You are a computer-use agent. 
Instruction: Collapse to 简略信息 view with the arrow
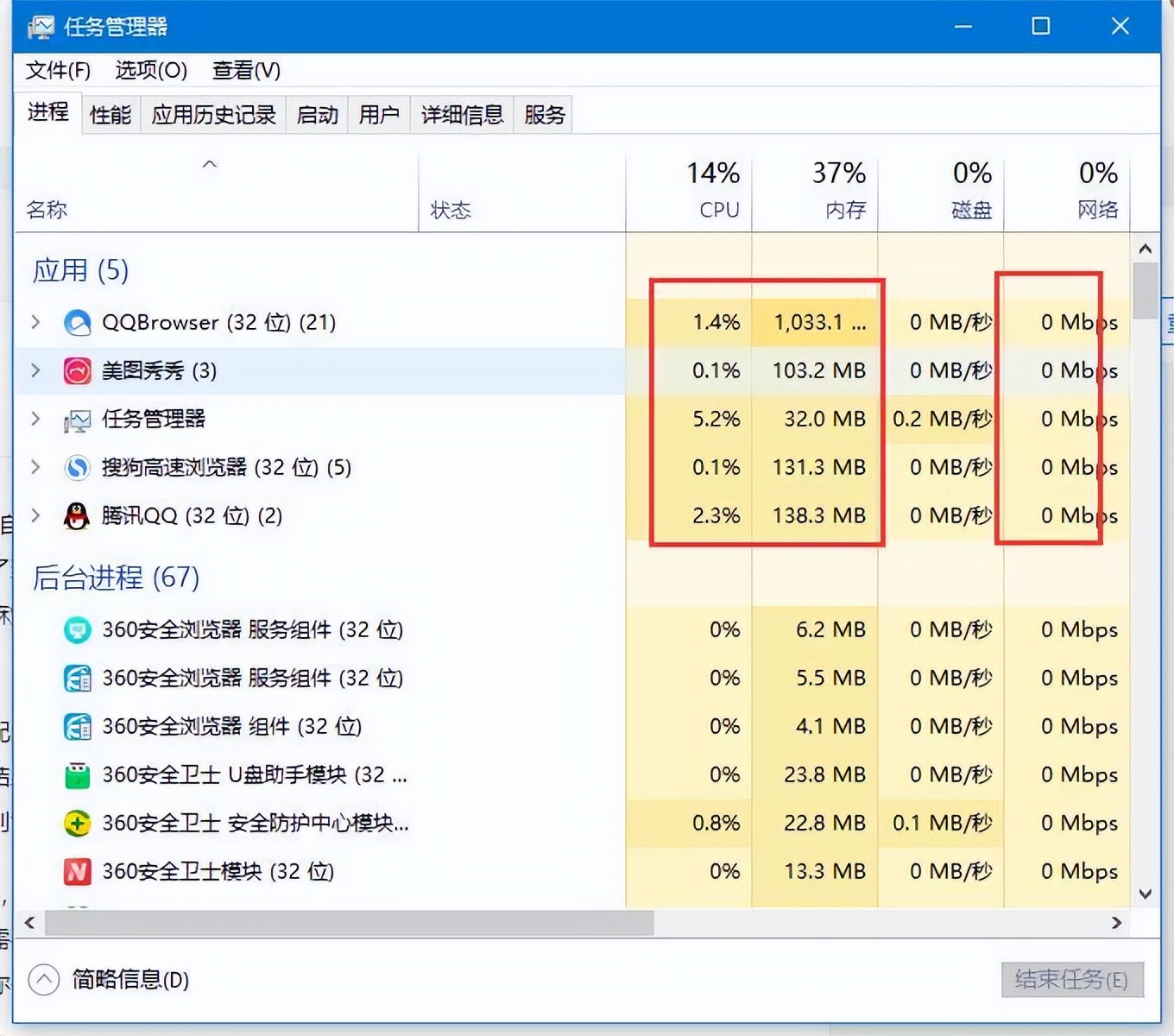[x=44, y=980]
